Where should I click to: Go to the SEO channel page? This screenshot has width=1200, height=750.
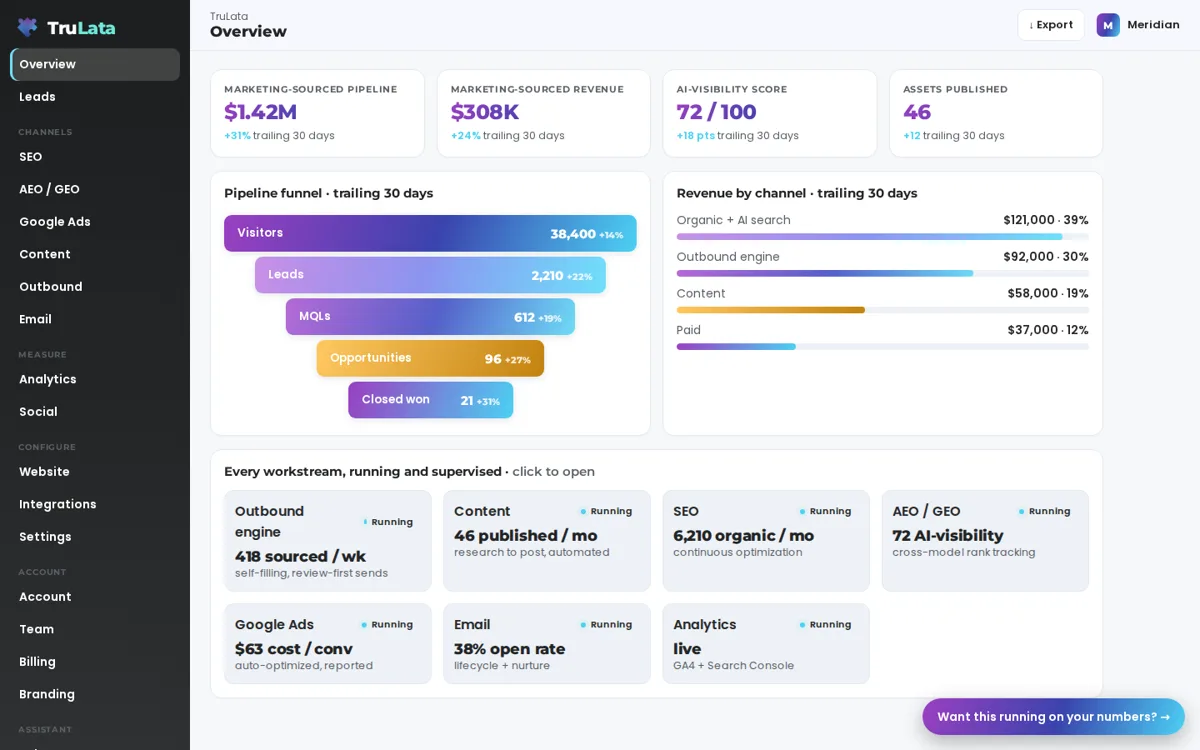pos(95,157)
